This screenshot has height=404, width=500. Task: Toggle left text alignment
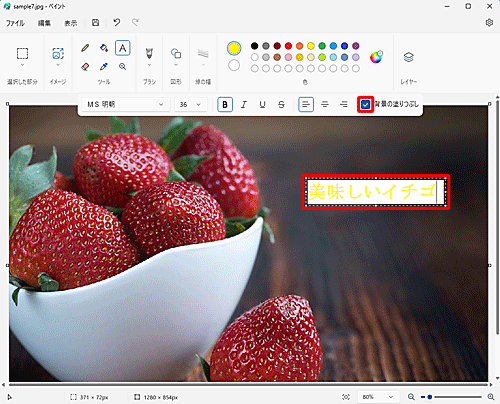(x=306, y=105)
